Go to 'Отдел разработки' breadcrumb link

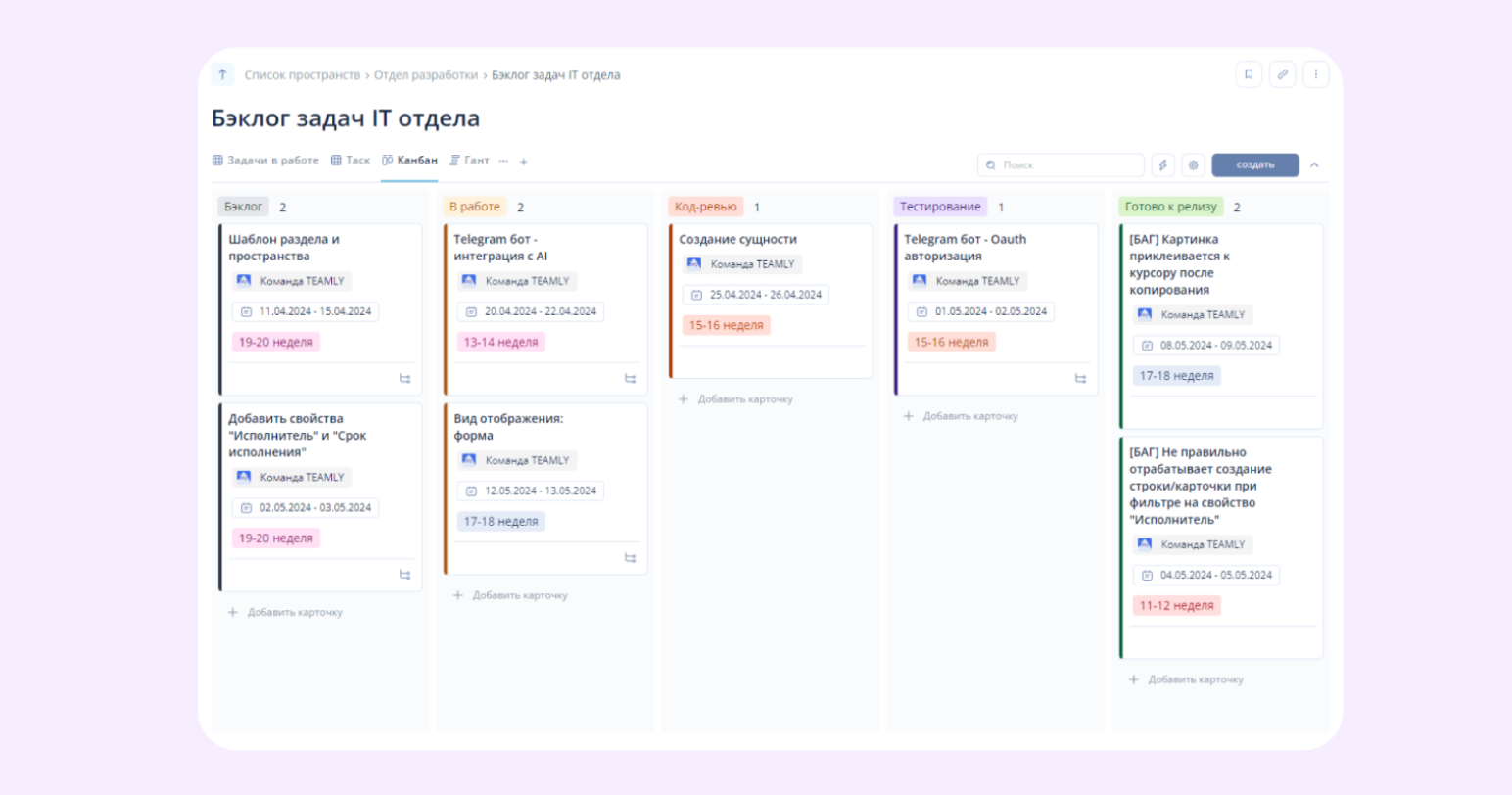pos(425,75)
